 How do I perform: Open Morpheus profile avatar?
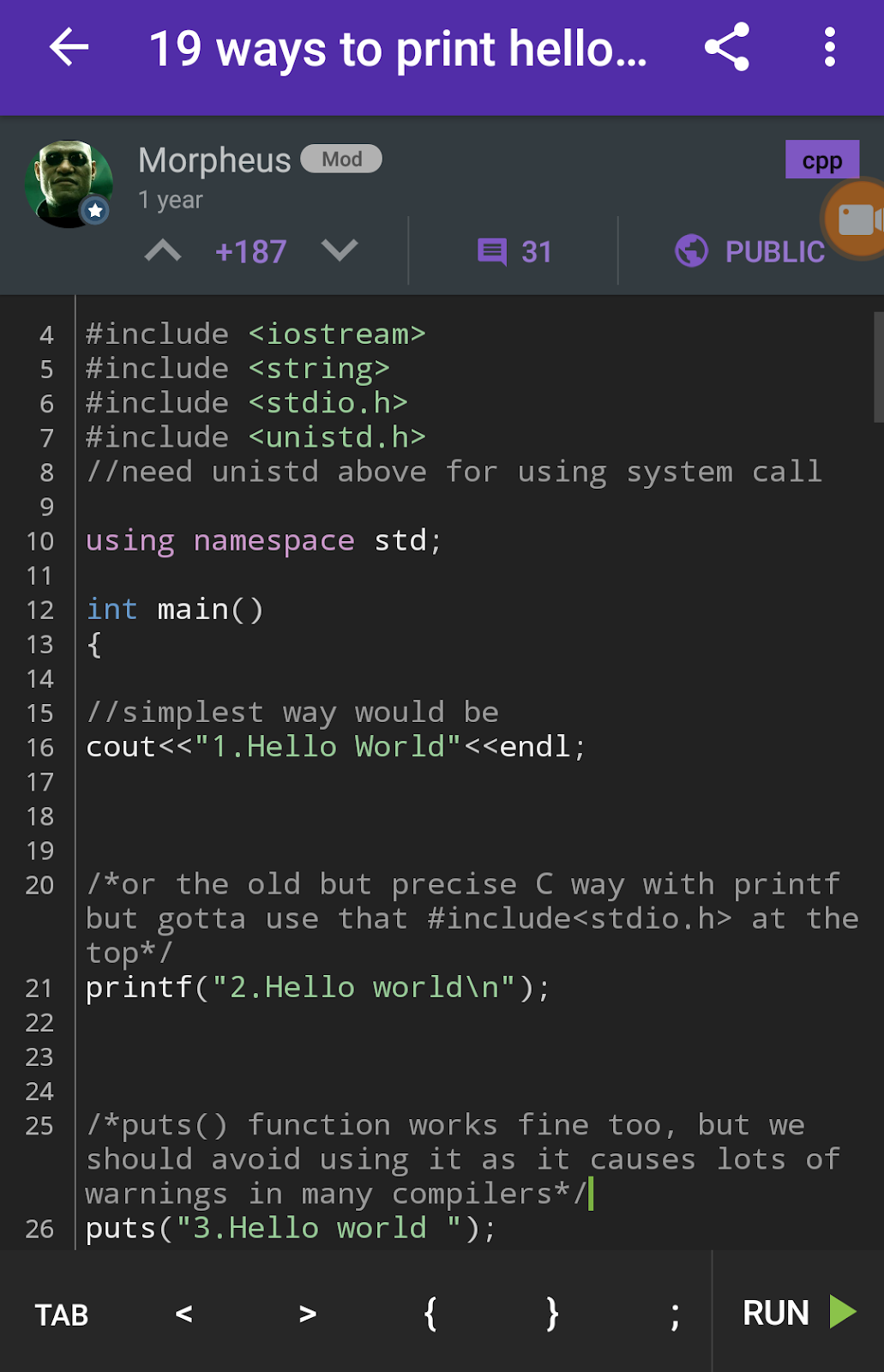coord(69,184)
